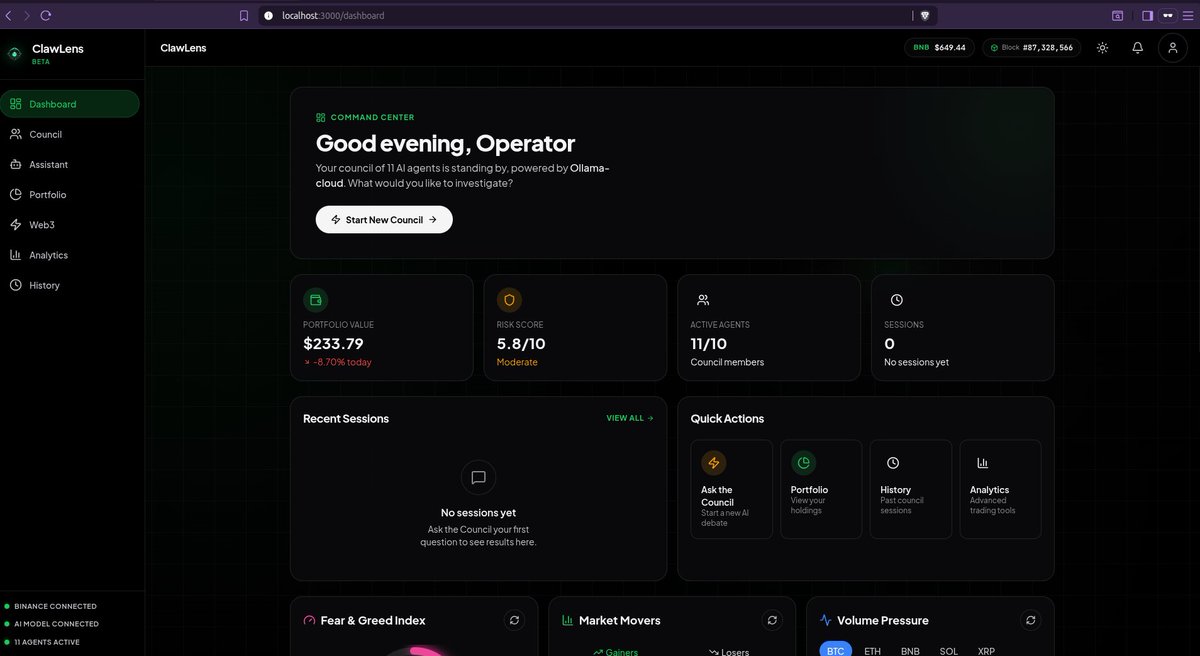Switch to the Losers tab
Screen dimensions: 1200x656
pyautogui.click(x=729, y=652)
